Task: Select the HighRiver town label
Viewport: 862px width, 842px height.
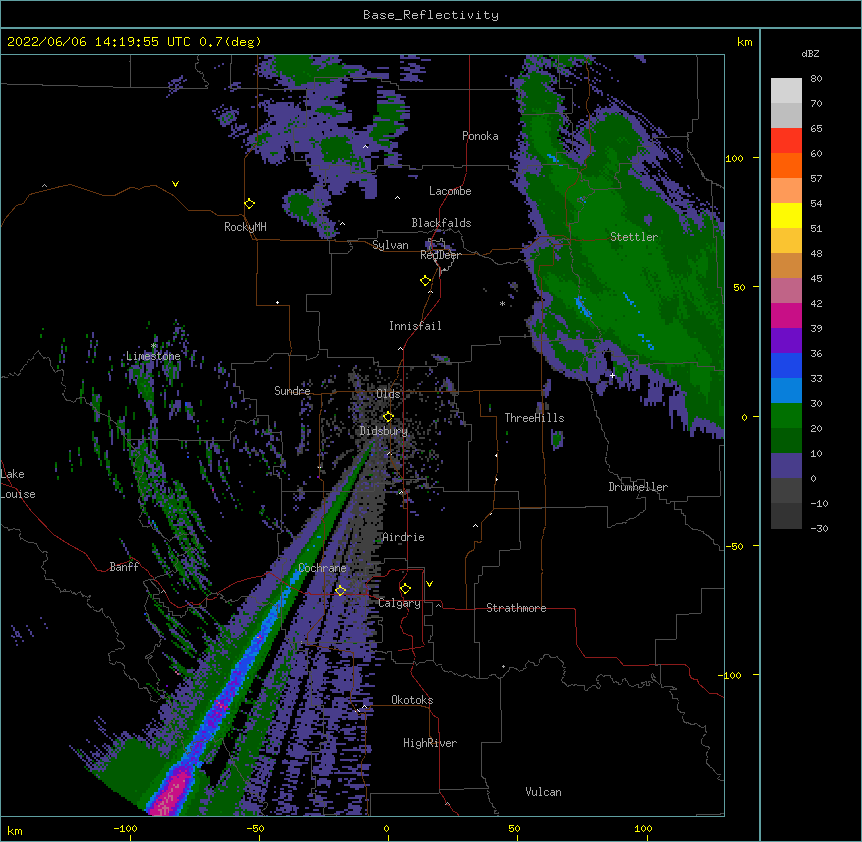Action: click(x=430, y=743)
